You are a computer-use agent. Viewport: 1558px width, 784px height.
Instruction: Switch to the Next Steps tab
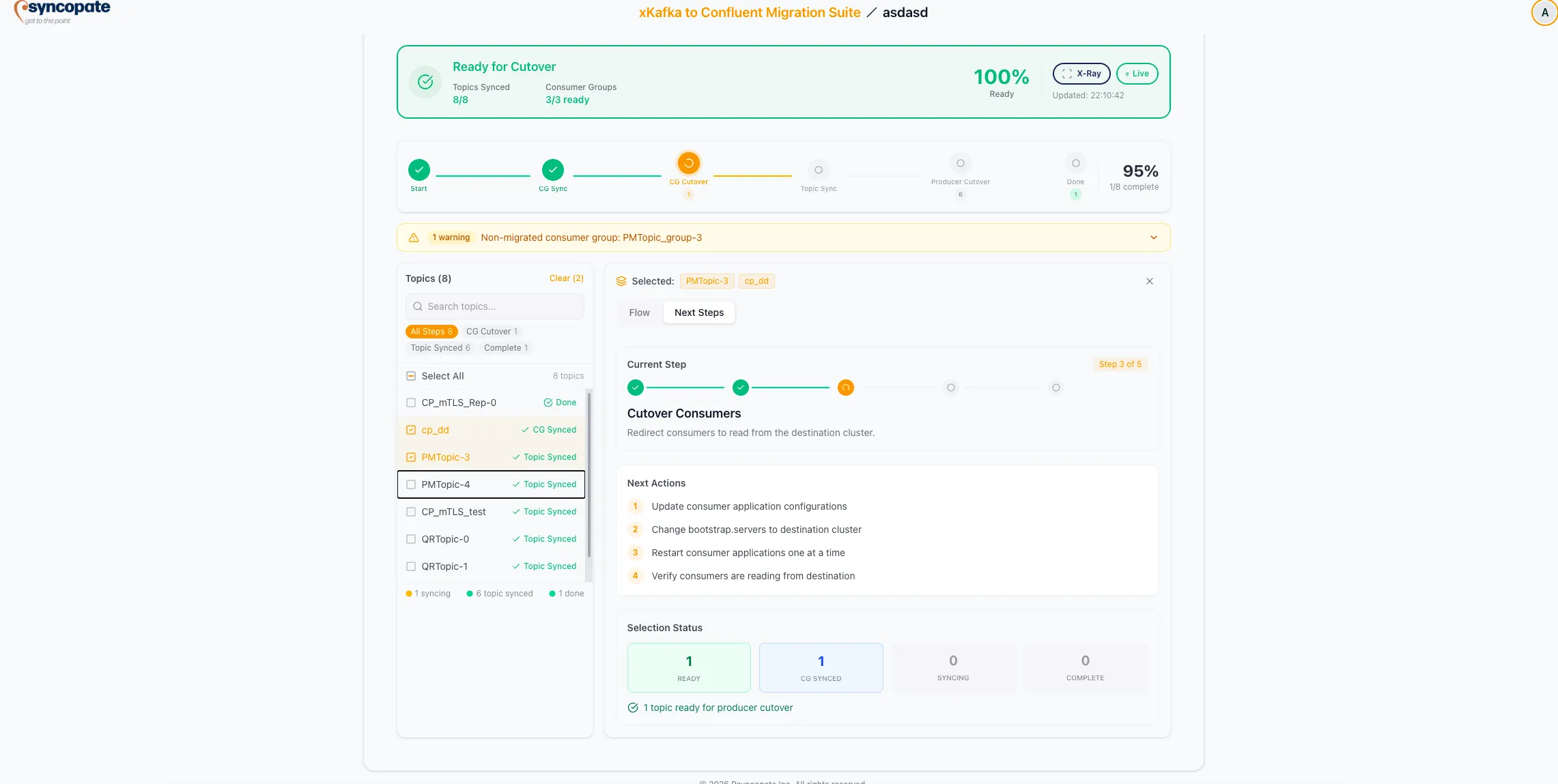698,313
